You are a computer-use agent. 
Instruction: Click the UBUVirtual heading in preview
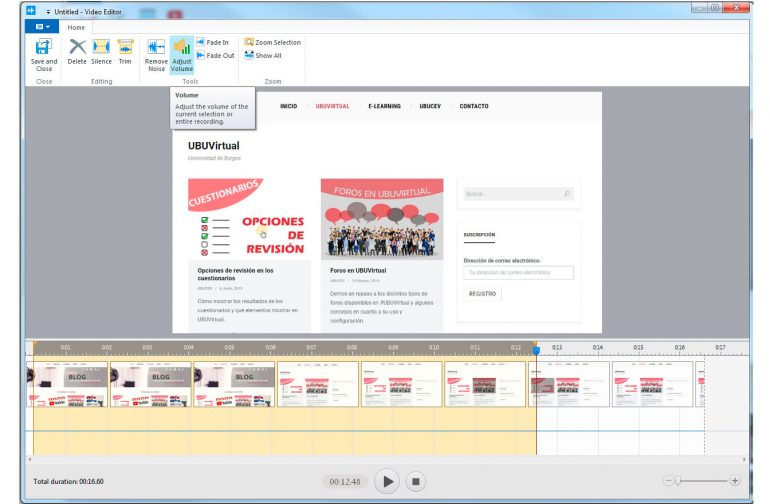[x=214, y=146]
